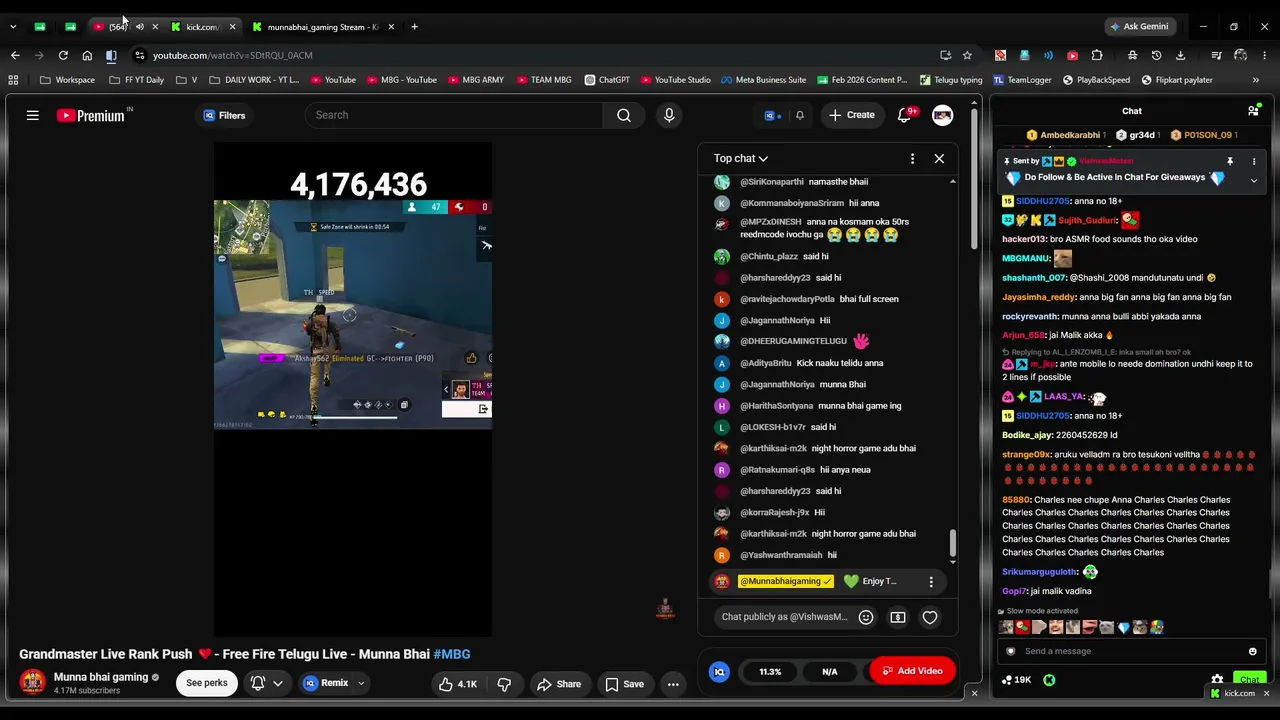Expand the Top chat dropdown
Screen dimensions: 1280x720
click(x=741, y=158)
